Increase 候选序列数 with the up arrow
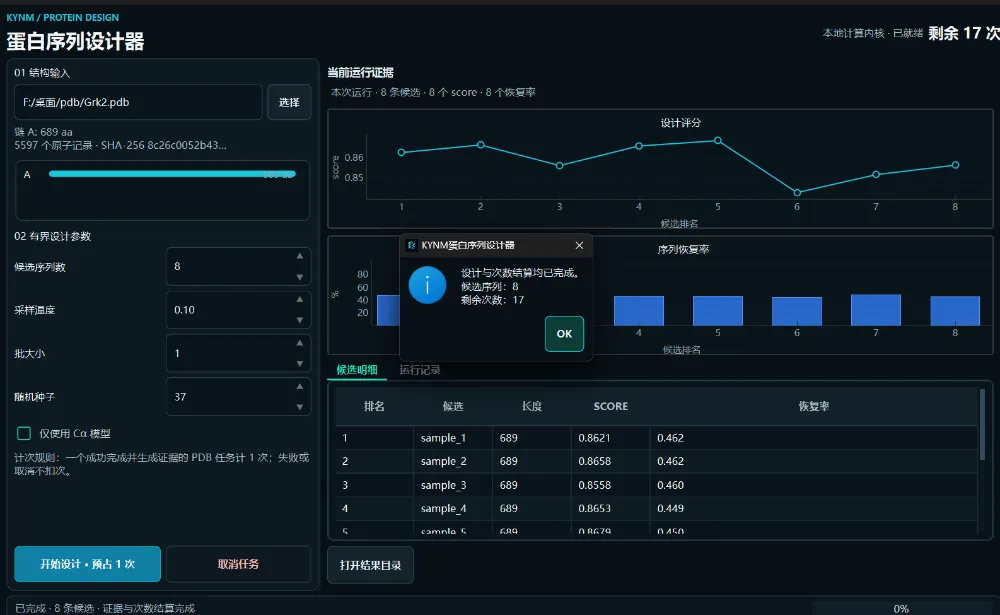Image resolution: width=1000 pixels, height=615 pixels. (x=300, y=256)
